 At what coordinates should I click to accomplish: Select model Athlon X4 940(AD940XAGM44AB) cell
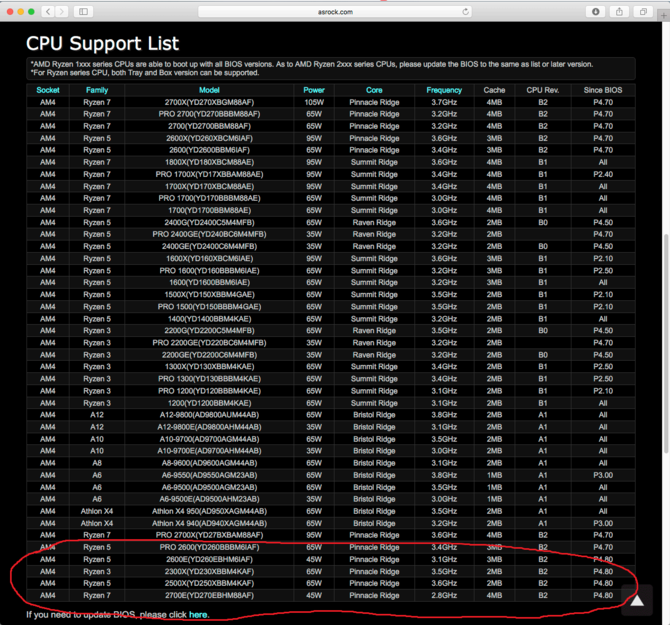pos(209,523)
